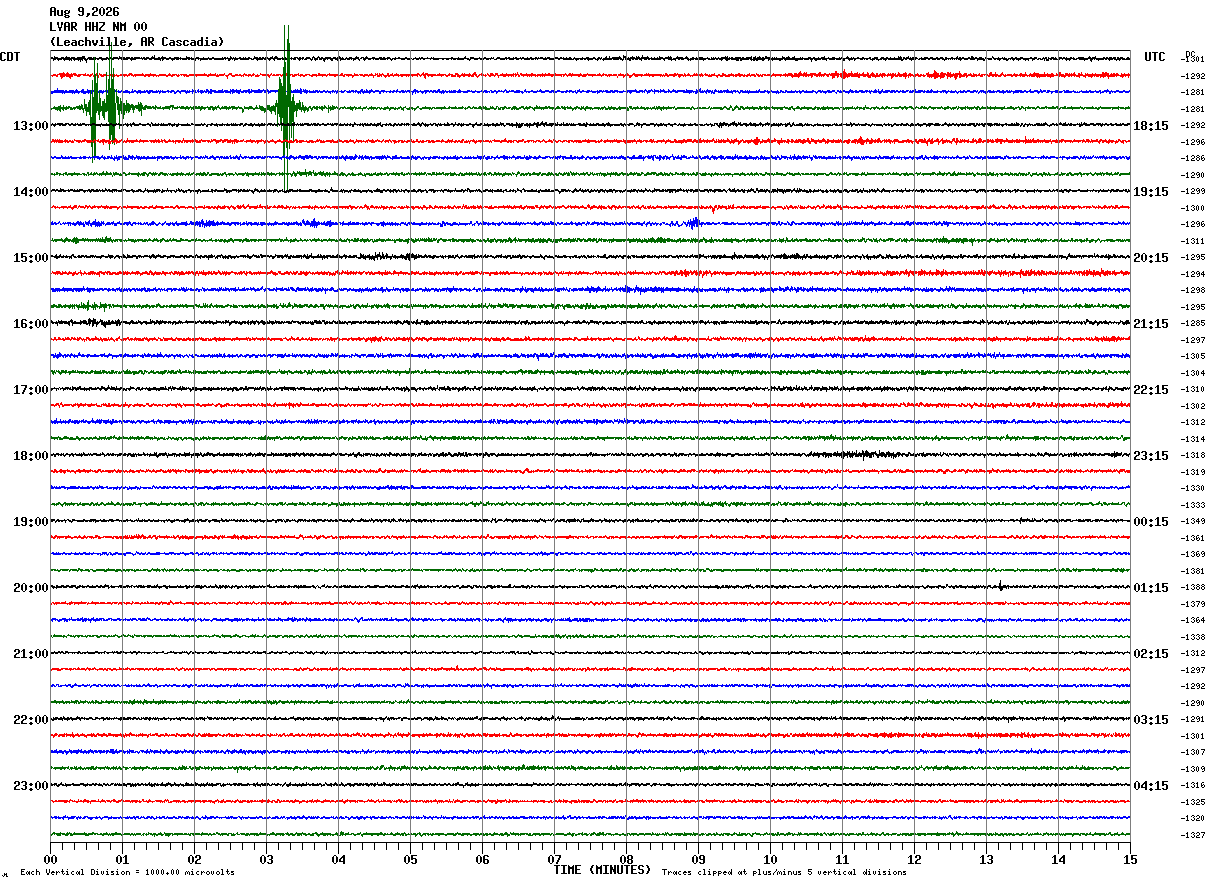Click the DC offset value -1299

pos(1193,192)
